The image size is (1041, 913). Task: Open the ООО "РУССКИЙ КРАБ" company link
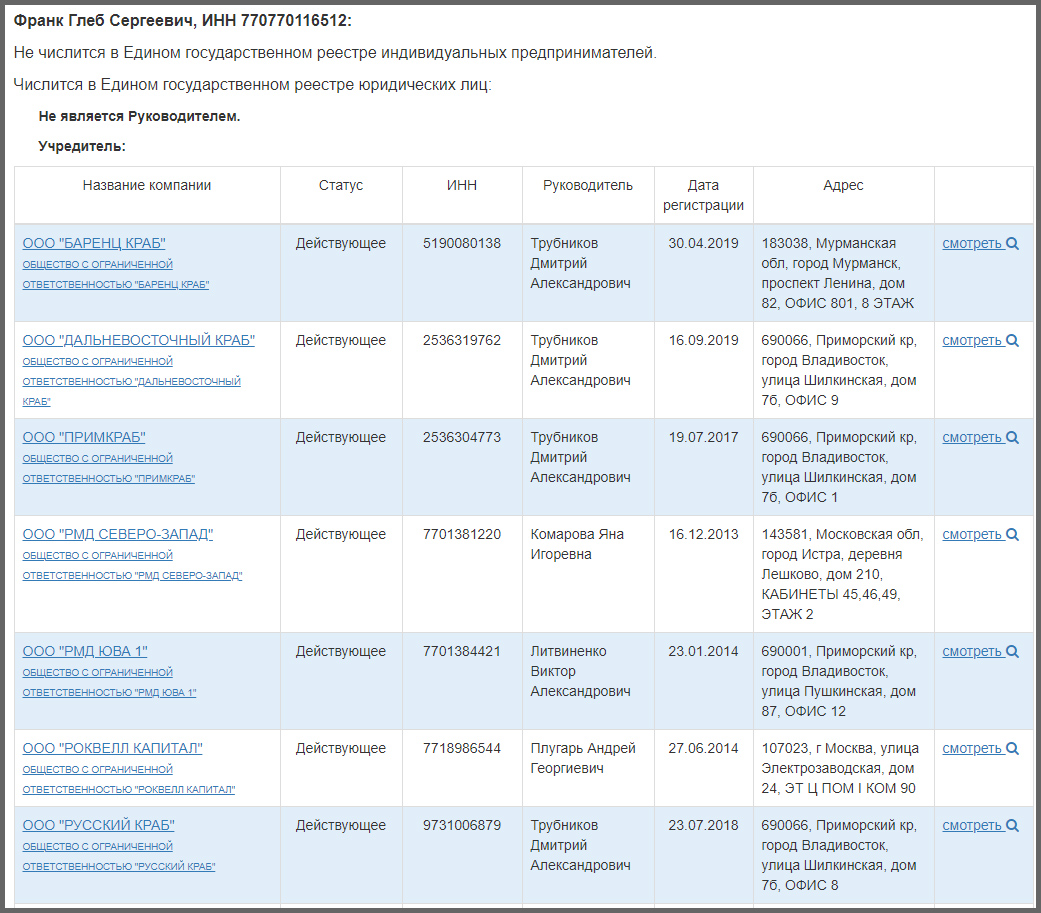[98, 825]
